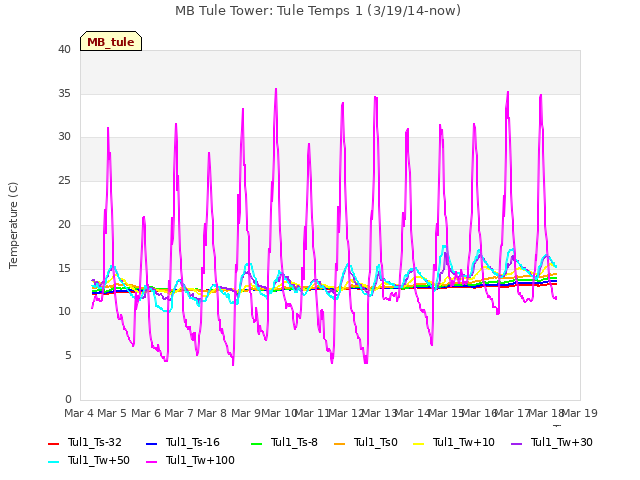Image resolution: width=640 pixels, height=480 pixels.
Task: Select the Tul1_Ts0 legend label
Action: click(376, 442)
